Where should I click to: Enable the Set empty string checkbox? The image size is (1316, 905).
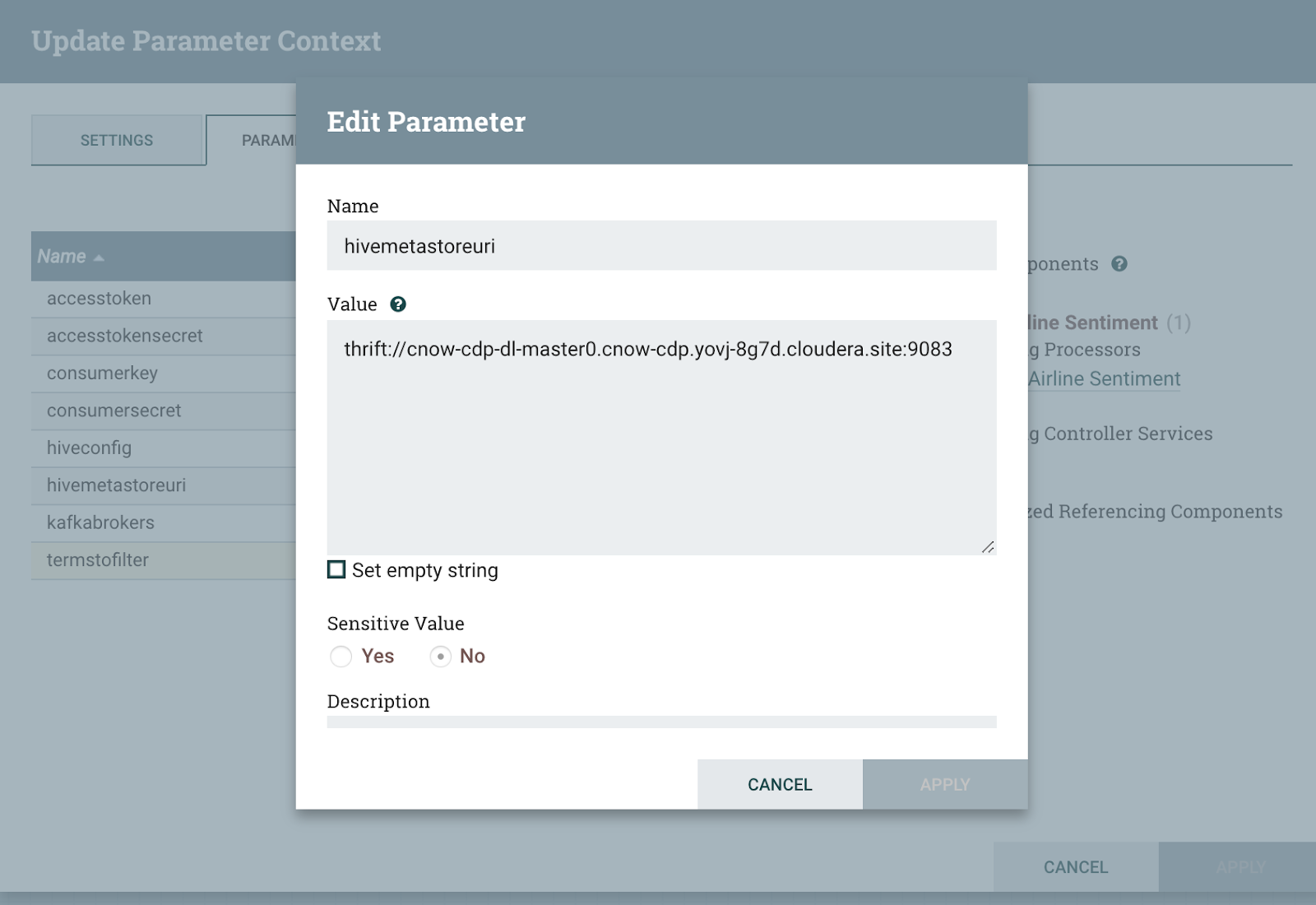(x=336, y=569)
